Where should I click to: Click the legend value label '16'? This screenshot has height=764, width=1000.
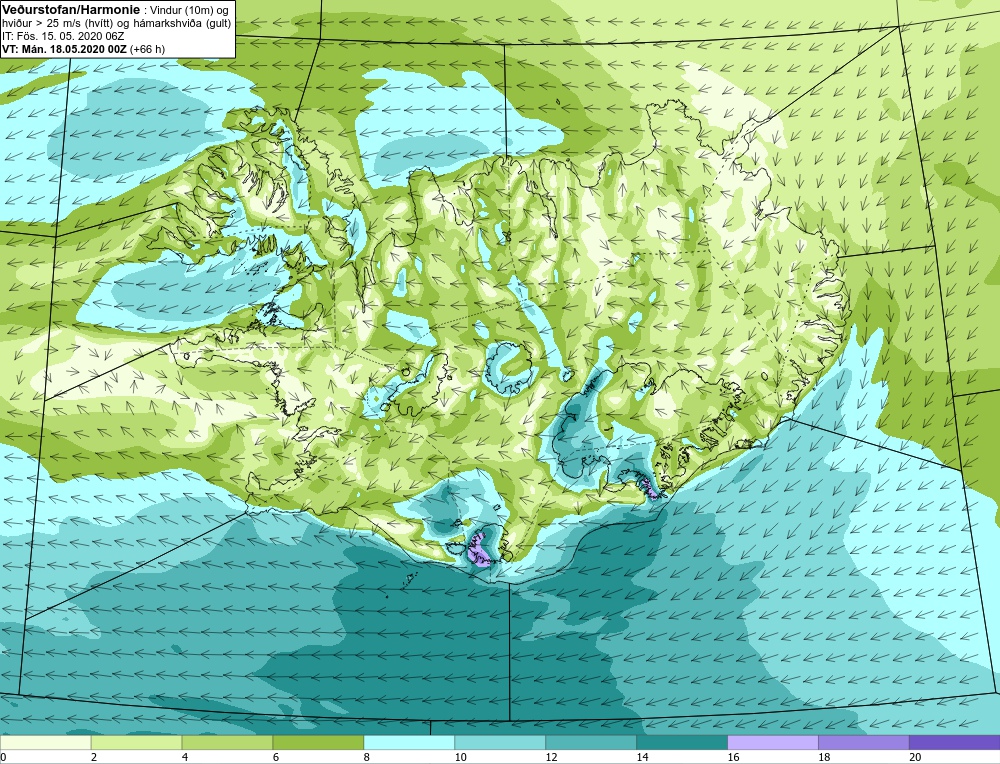coord(733,757)
